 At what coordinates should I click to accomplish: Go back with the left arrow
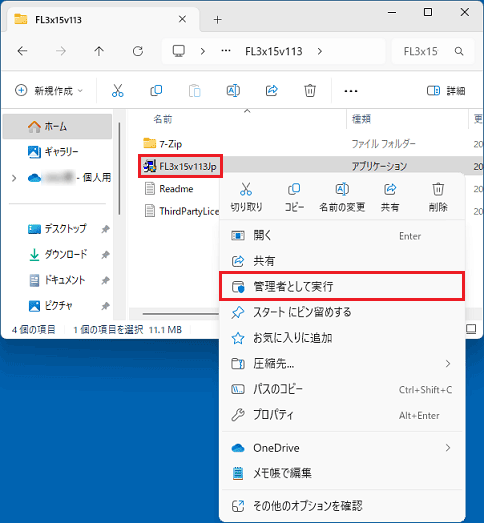(x=22, y=51)
